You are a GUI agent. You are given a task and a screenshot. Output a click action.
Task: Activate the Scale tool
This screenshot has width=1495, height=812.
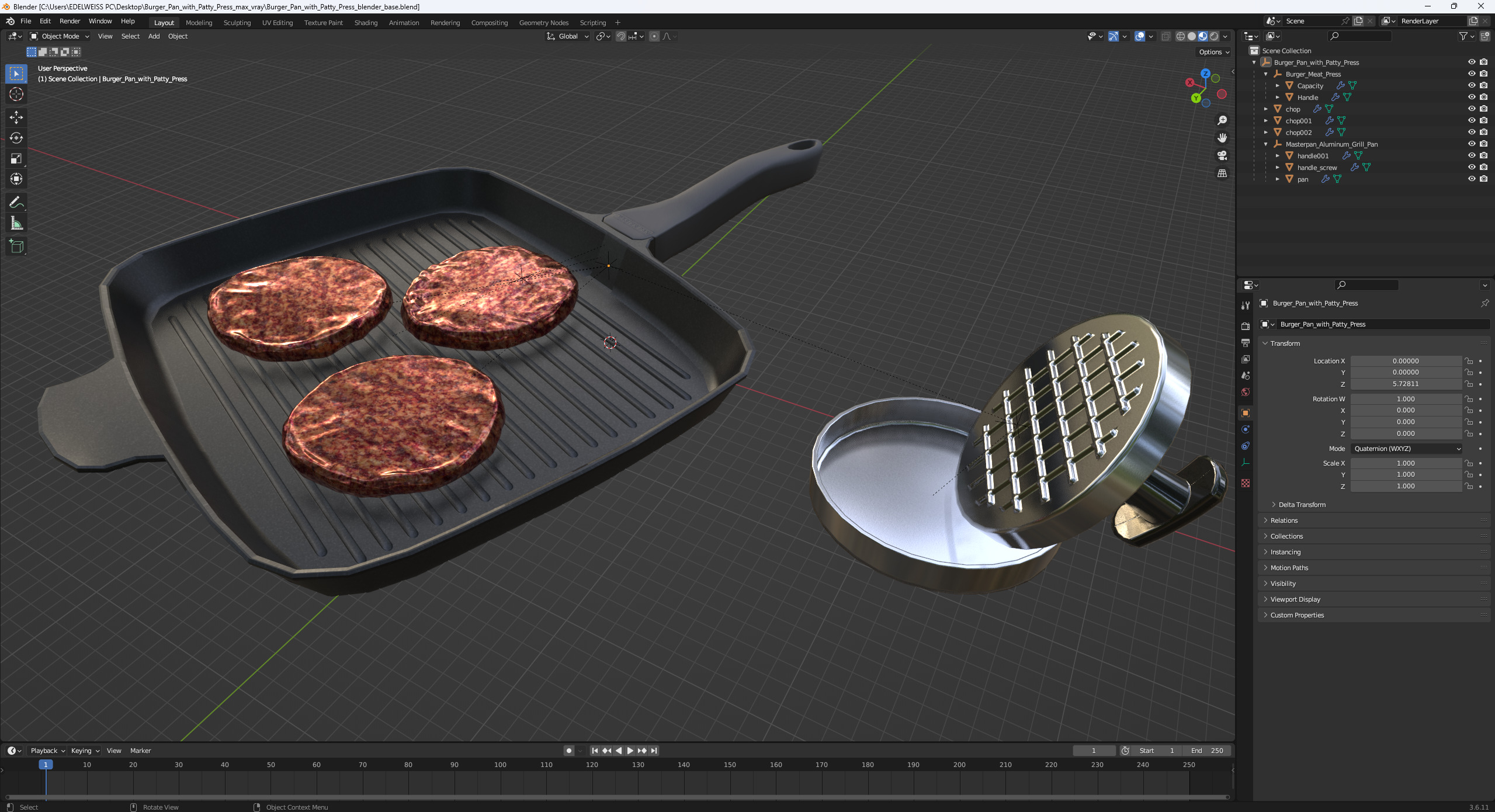point(16,158)
